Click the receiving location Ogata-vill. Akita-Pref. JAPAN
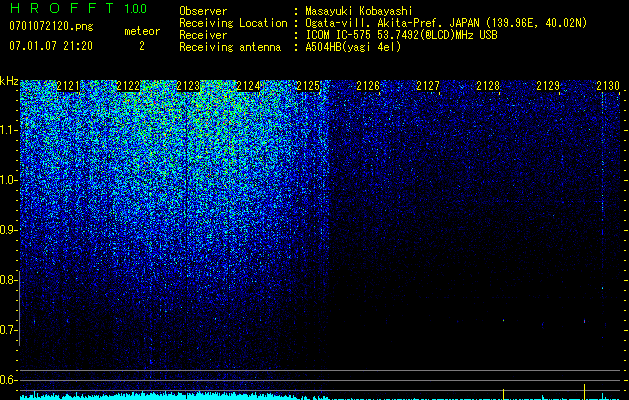Screen dimensions: 629x400 pyautogui.click(x=393, y=23)
